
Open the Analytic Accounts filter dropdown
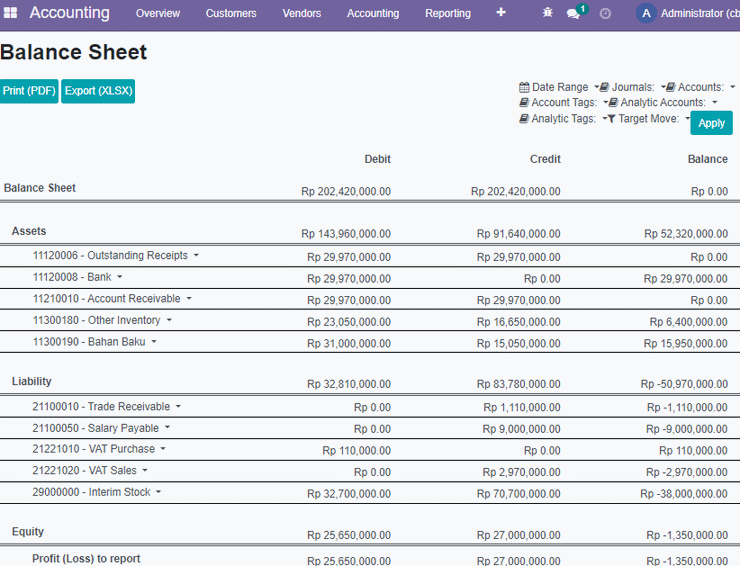tap(663, 102)
